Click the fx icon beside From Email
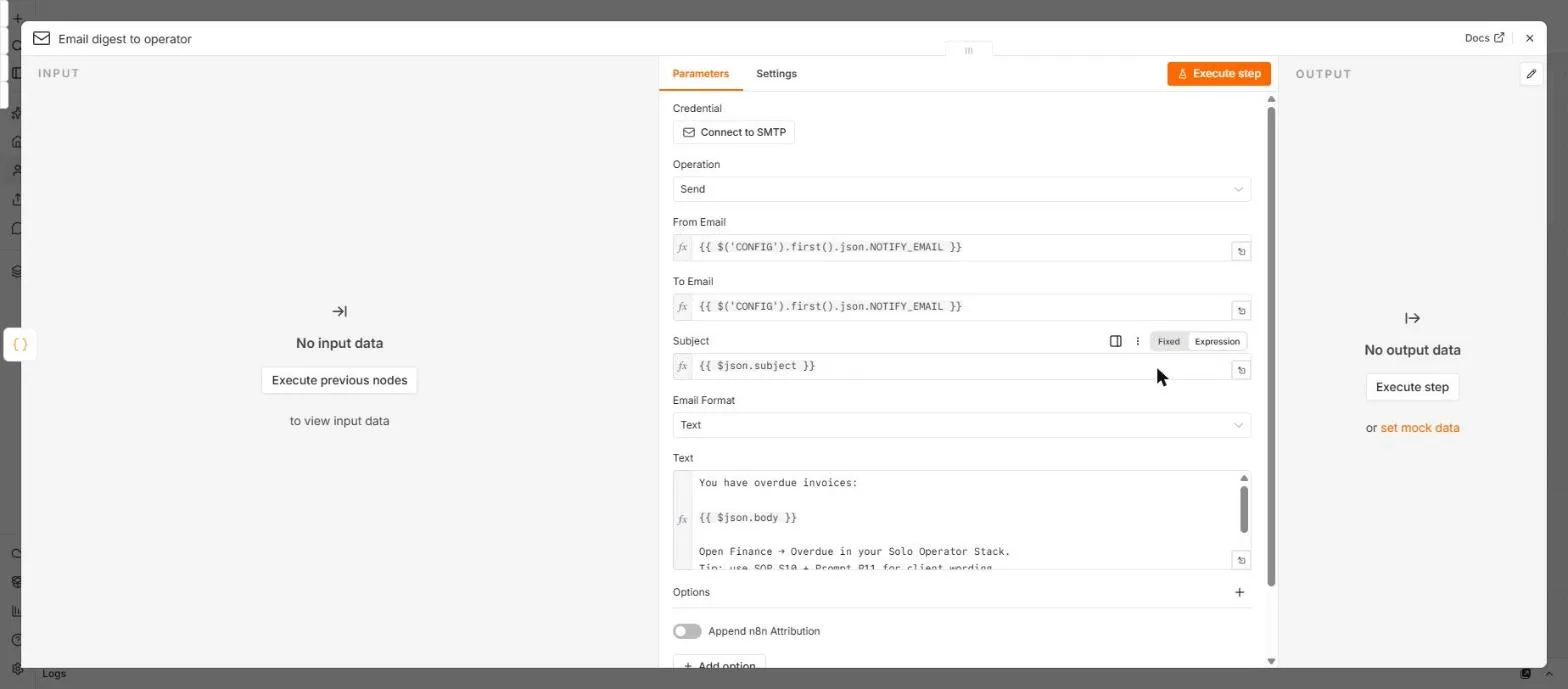This screenshot has height=689, width=1568. click(x=683, y=247)
